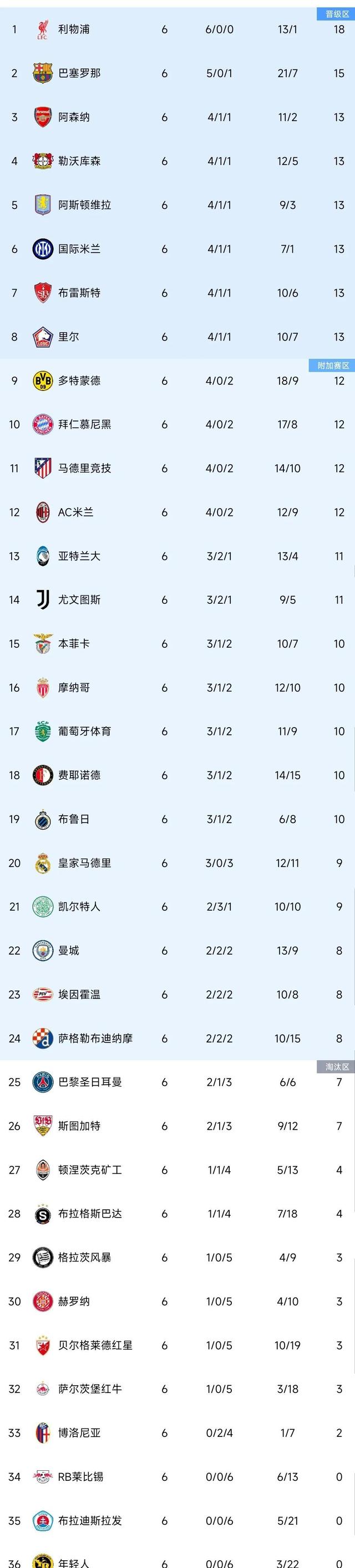Click the Manchester City badge
This screenshot has width=355, height=1568.
(43, 951)
